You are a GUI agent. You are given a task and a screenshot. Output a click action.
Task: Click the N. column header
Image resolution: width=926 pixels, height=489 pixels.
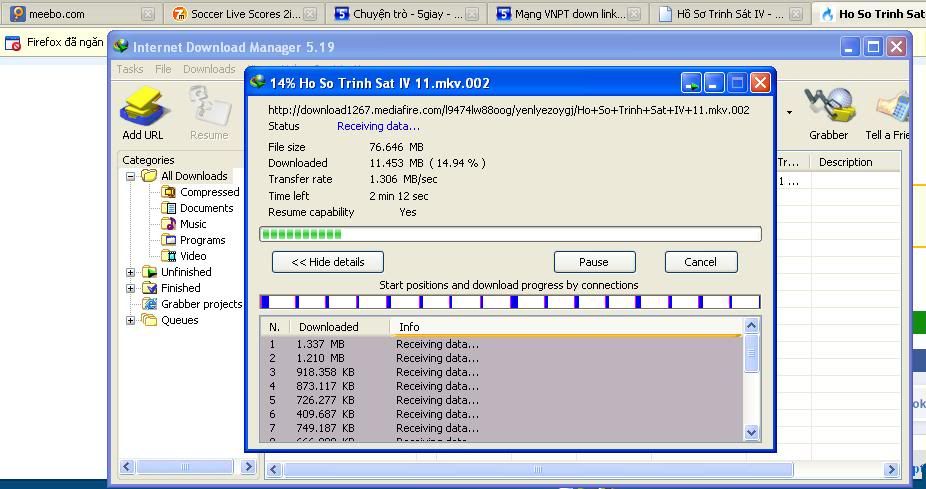pyautogui.click(x=275, y=327)
